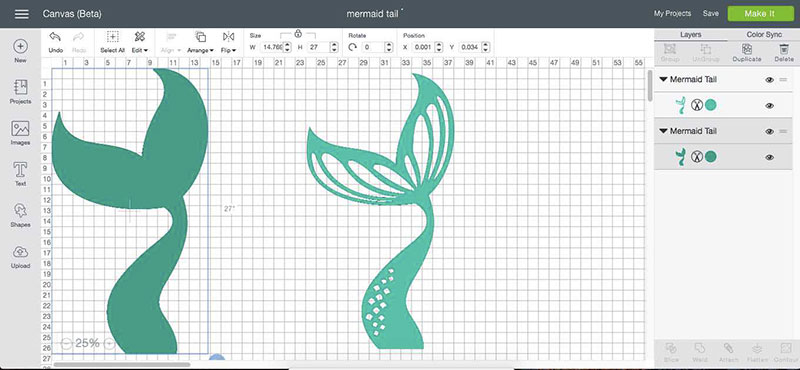
Task: Open the Images library icon
Action: tap(20, 128)
